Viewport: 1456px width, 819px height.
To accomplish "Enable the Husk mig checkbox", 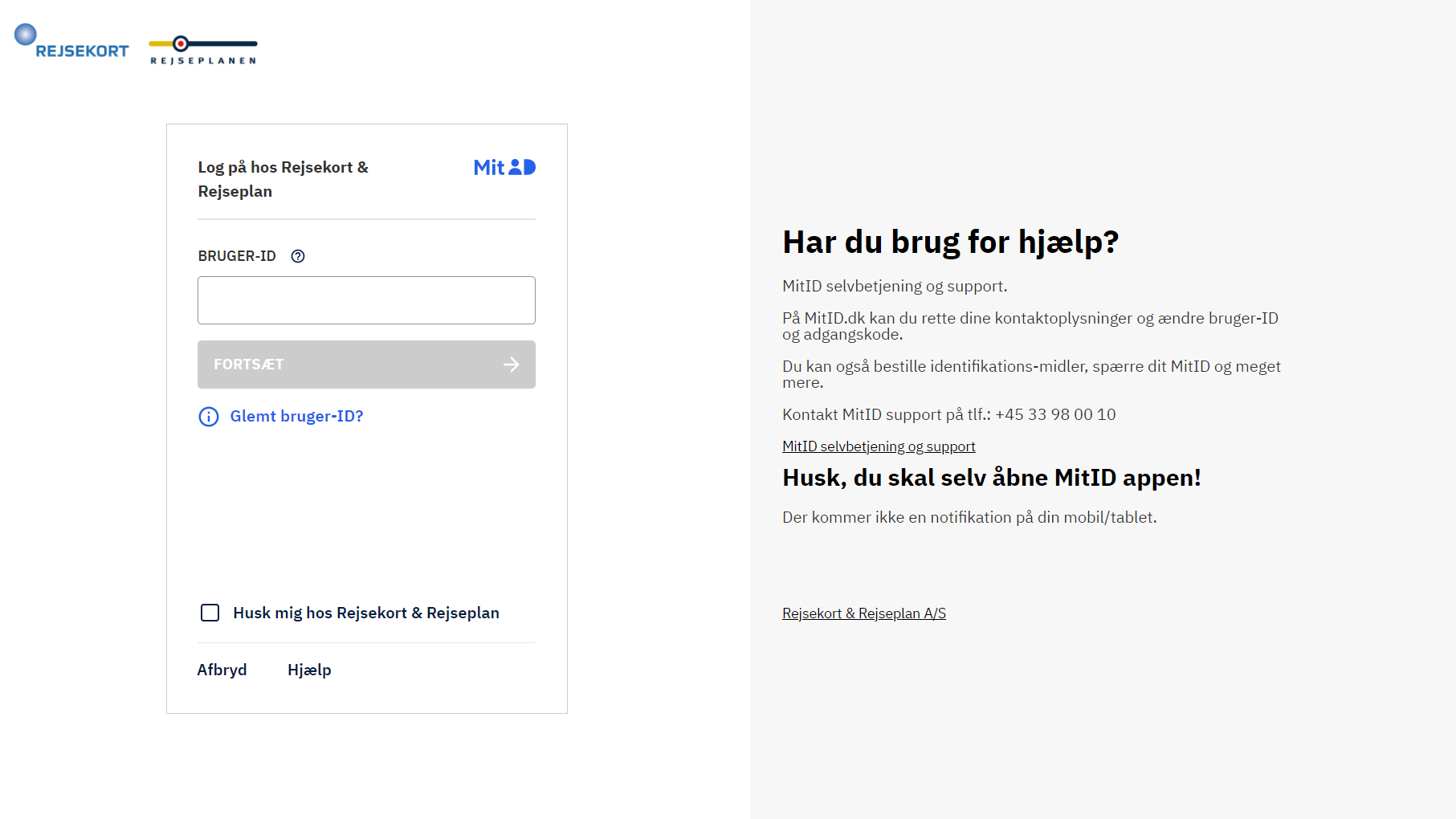I will click(210, 613).
